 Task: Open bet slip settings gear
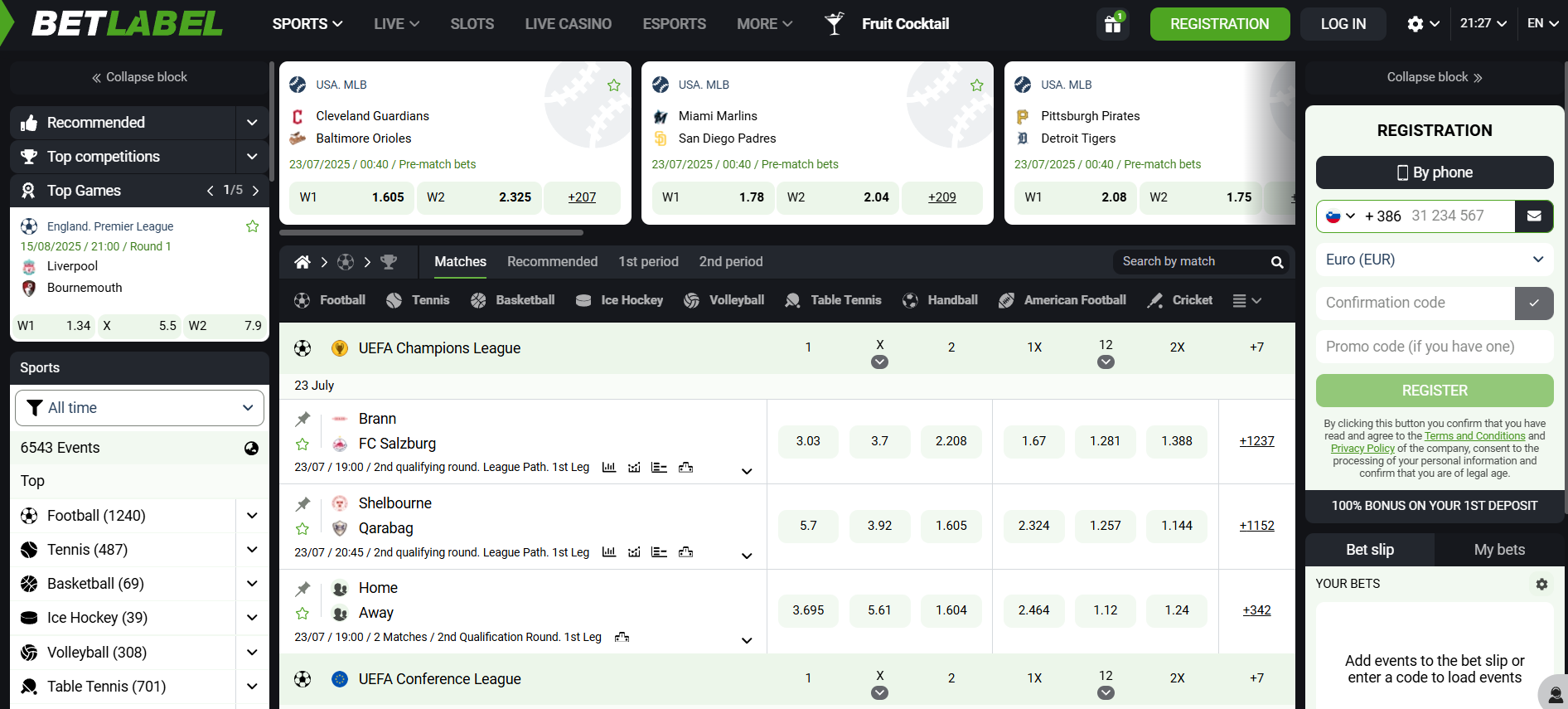pos(1541,584)
